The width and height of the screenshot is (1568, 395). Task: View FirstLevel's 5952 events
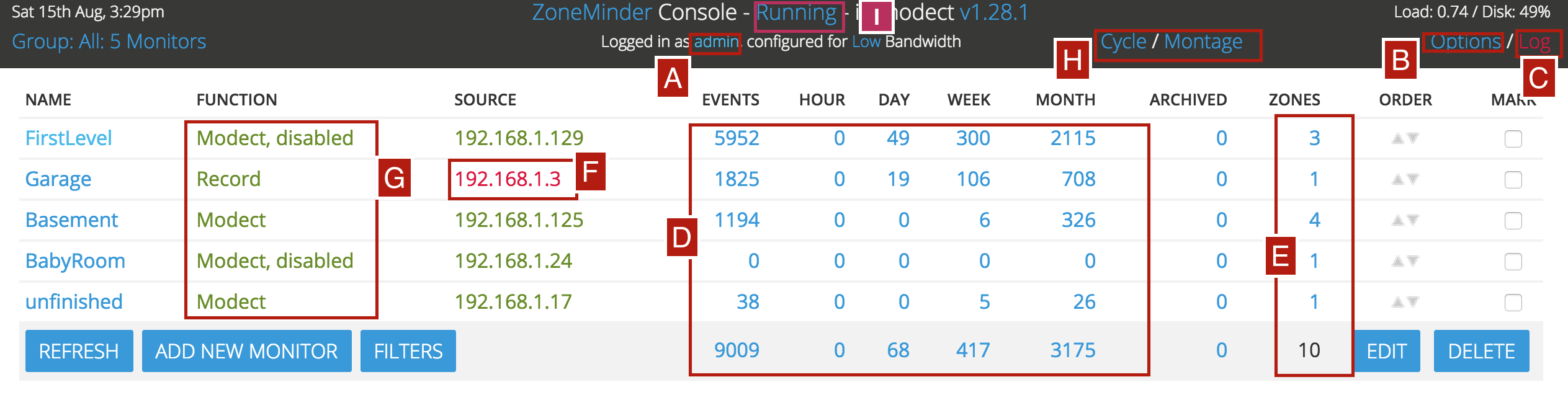[737, 138]
